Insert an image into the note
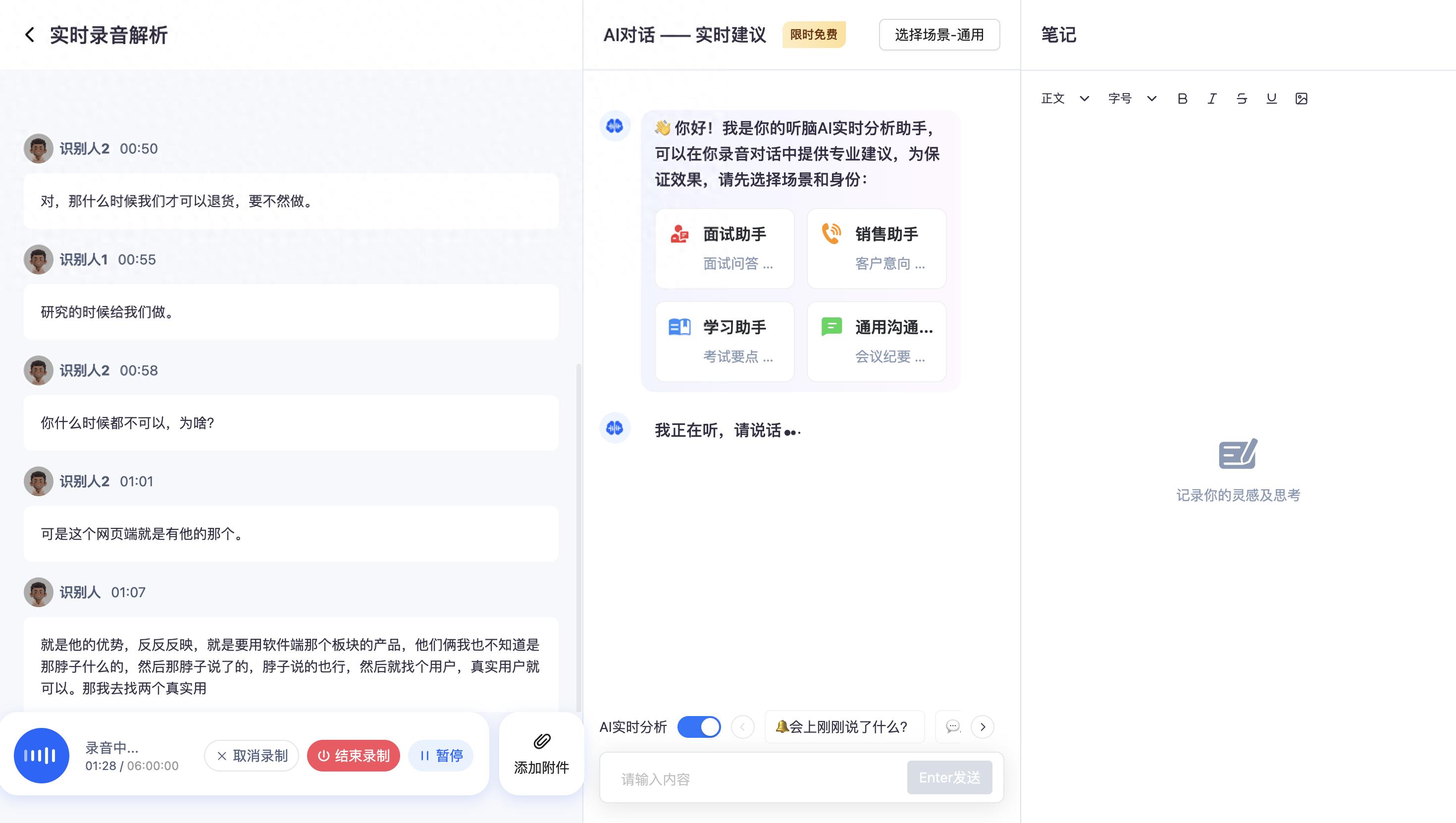Image resolution: width=1456 pixels, height=823 pixels. click(x=1301, y=99)
